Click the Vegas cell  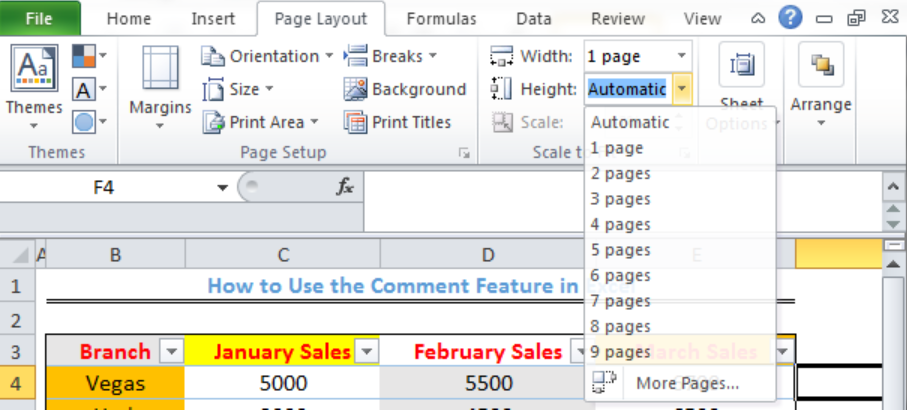(115, 383)
